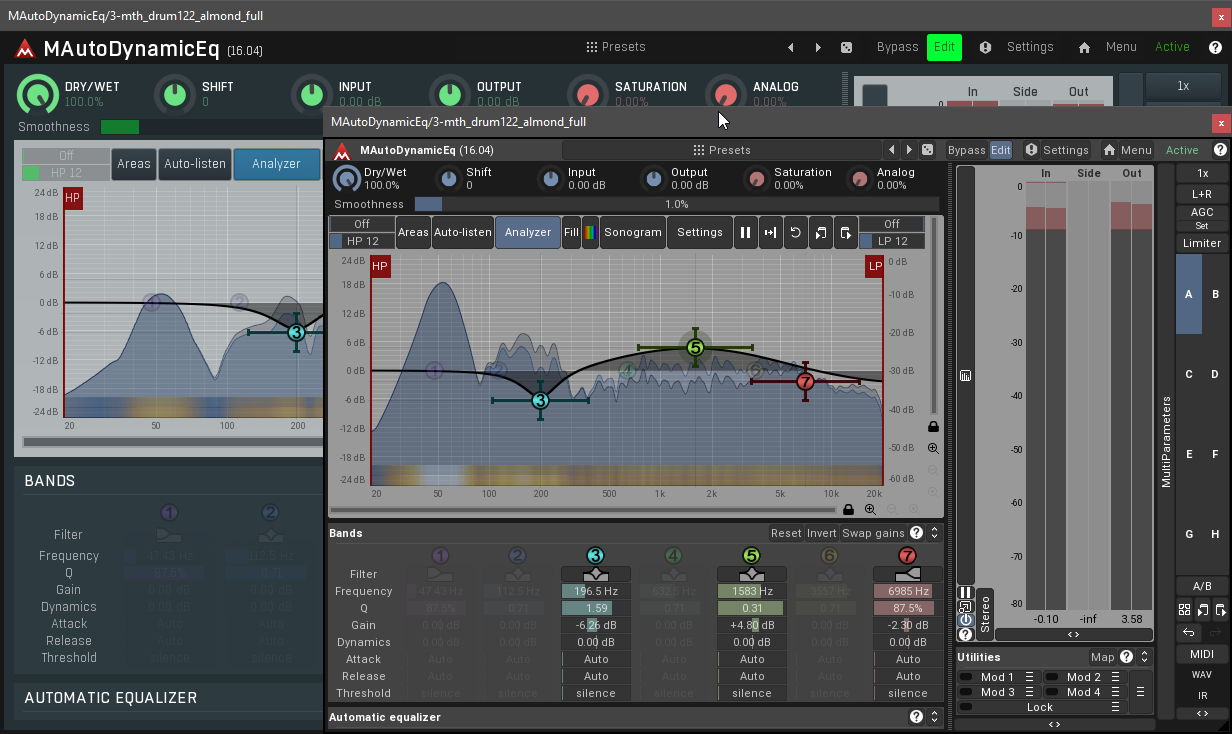The image size is (1232, 734).
Task: Click the random preset dice icon
Action: [928, 150]
